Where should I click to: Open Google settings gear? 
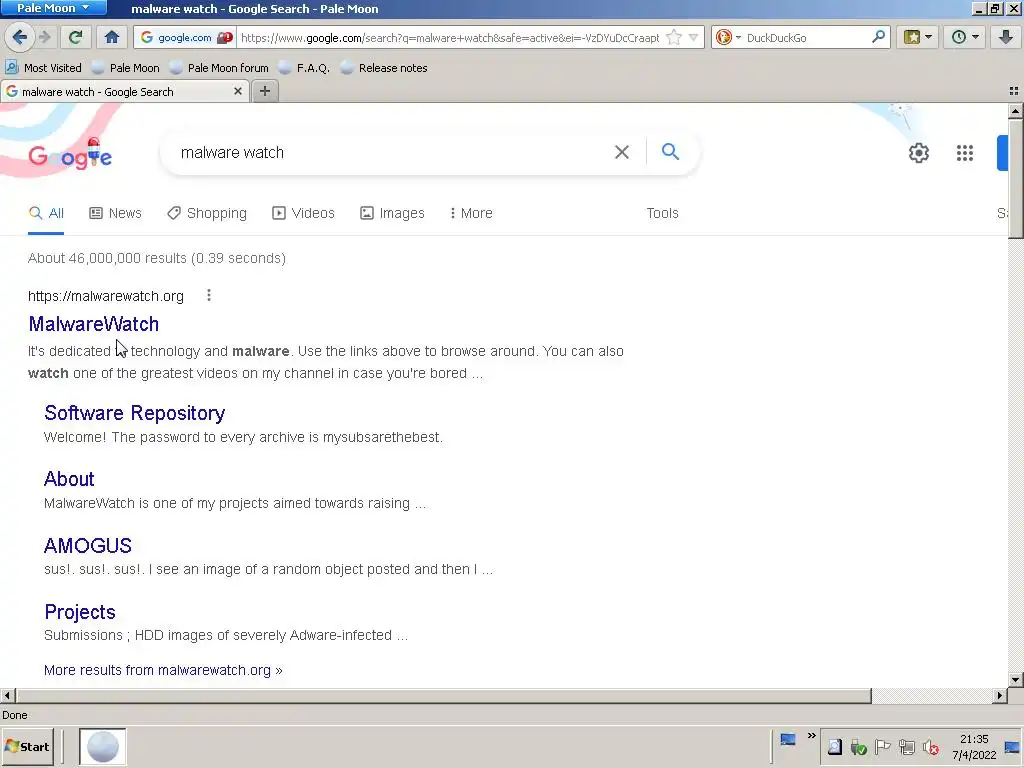point(919,153)
